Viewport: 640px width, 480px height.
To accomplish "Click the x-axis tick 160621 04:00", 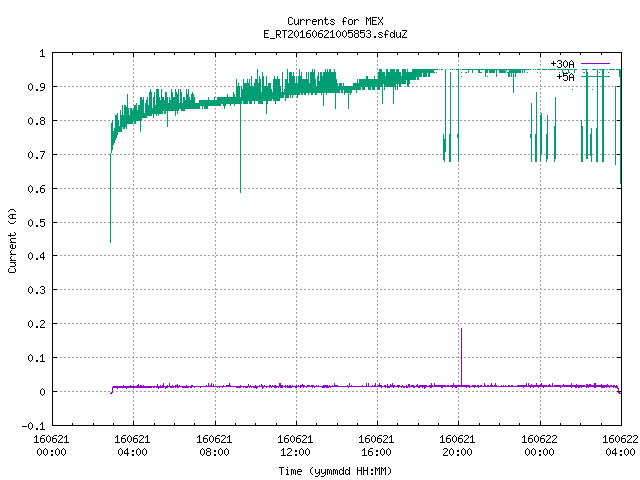I will click(132, 446).
